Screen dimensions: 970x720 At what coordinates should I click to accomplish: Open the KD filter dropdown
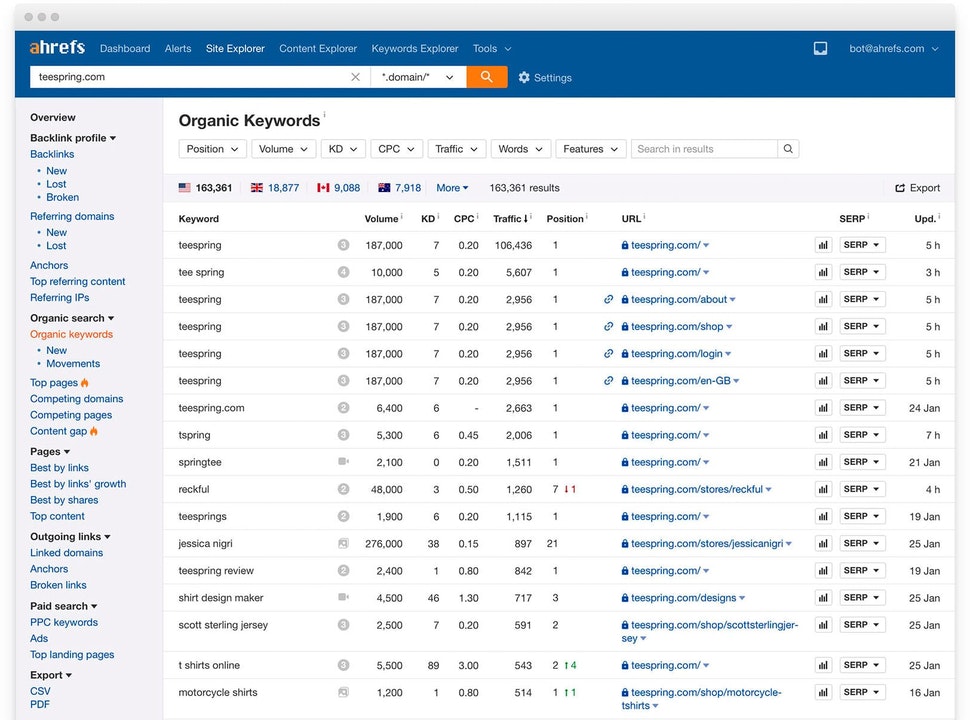point(343,148)
